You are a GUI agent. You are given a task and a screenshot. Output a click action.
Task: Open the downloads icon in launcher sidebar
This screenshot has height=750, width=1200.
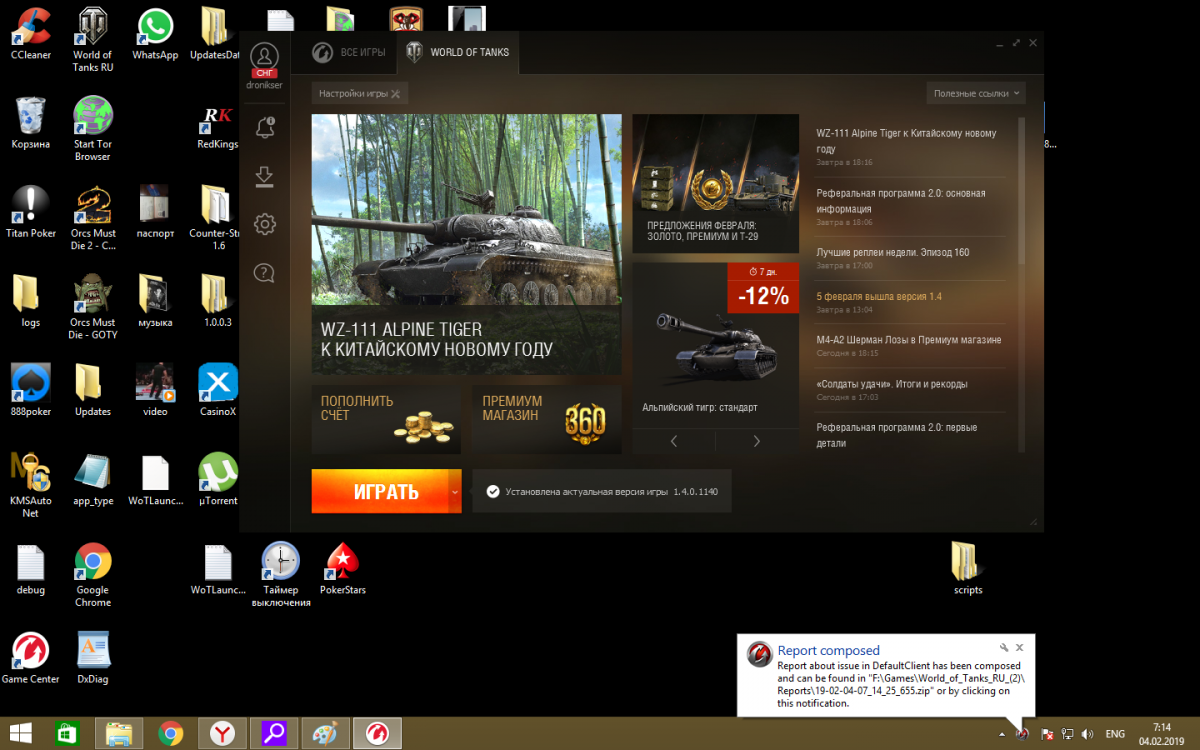(265, 177)
